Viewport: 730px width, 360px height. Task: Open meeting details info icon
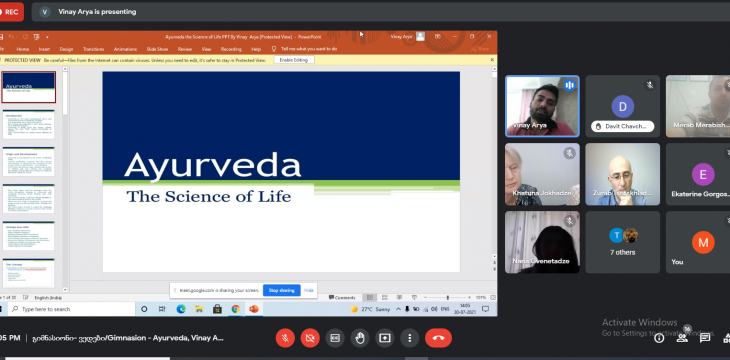point(659,338)
